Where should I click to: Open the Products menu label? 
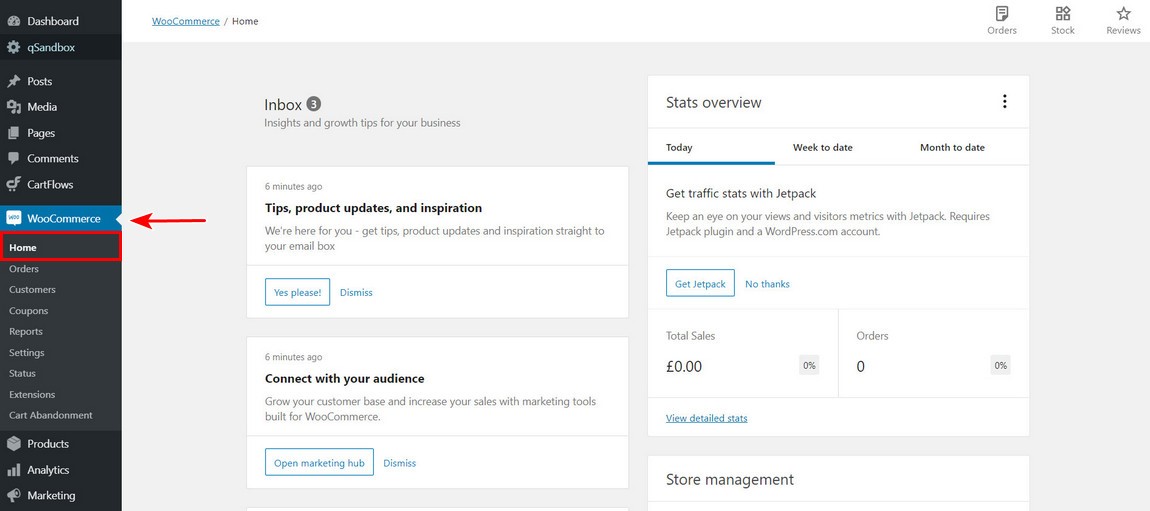point(48,444)
